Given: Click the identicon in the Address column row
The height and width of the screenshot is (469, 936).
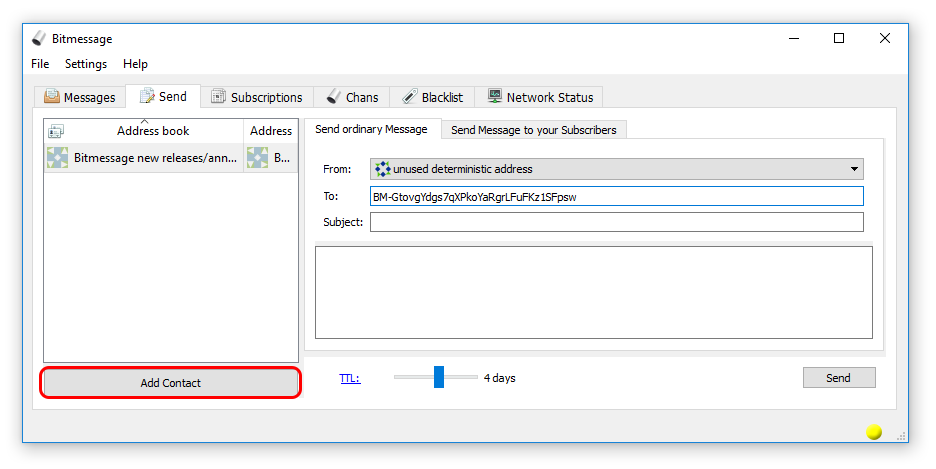Looking at the screenshot, I should [257, 158].
